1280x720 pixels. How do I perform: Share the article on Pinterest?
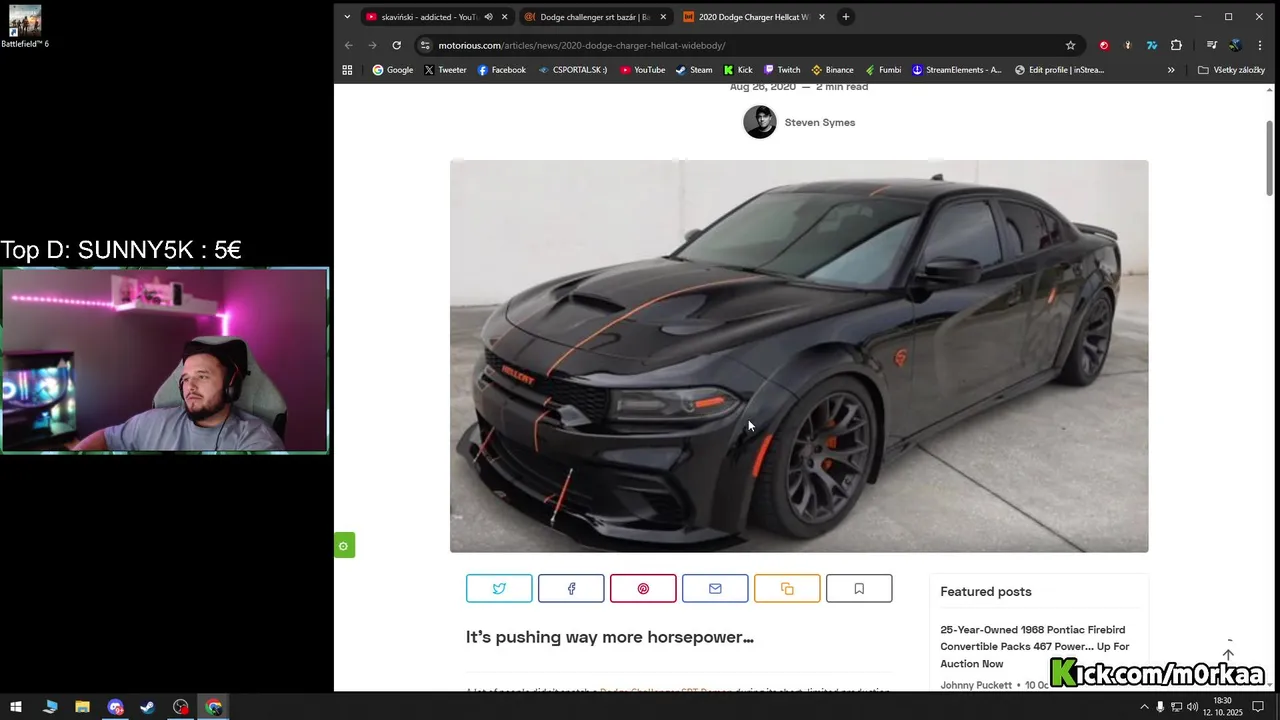point(643,589)
